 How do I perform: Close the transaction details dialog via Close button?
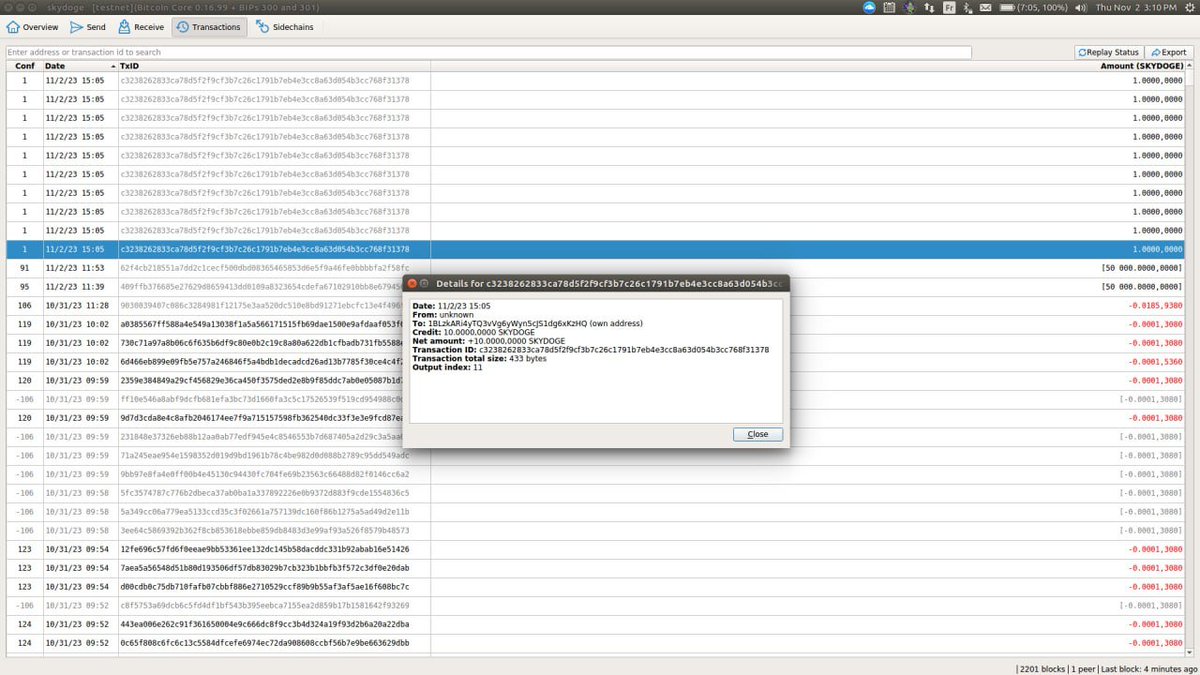(757, 434)
